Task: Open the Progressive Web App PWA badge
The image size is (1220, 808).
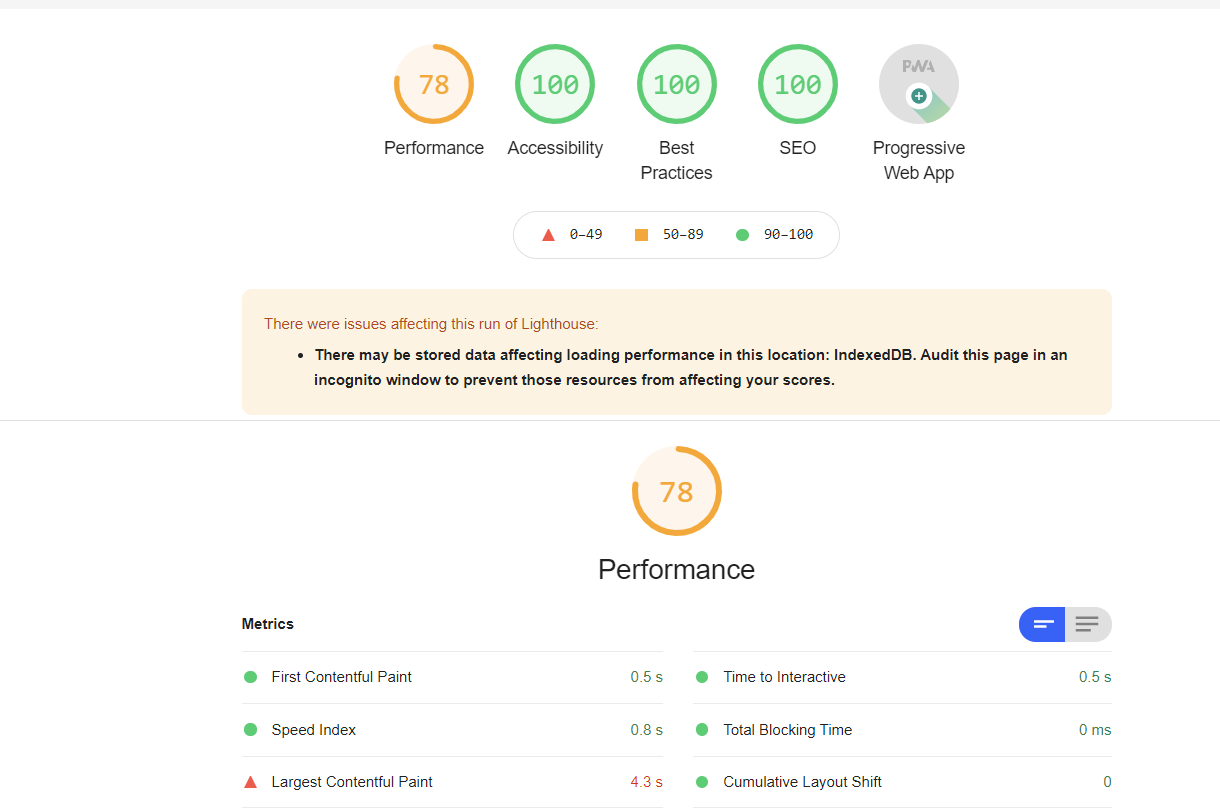Action: pyautogui.click(x=919, y=84)
